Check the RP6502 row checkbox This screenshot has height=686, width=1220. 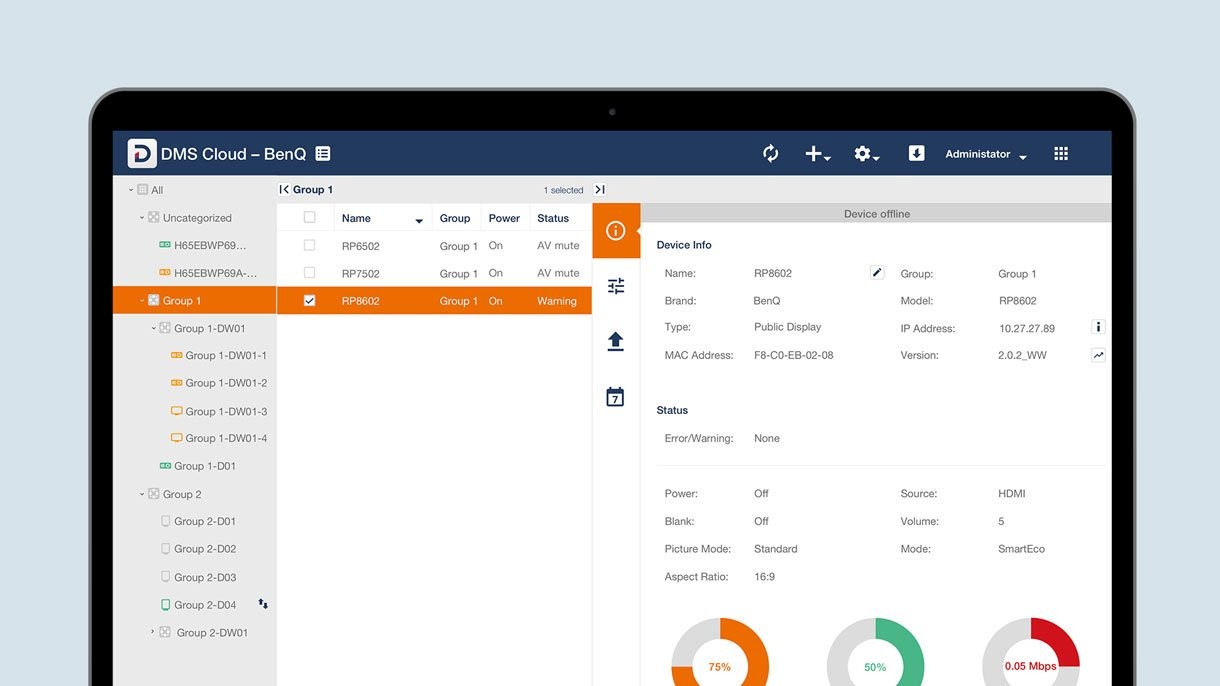pos(309,245)
